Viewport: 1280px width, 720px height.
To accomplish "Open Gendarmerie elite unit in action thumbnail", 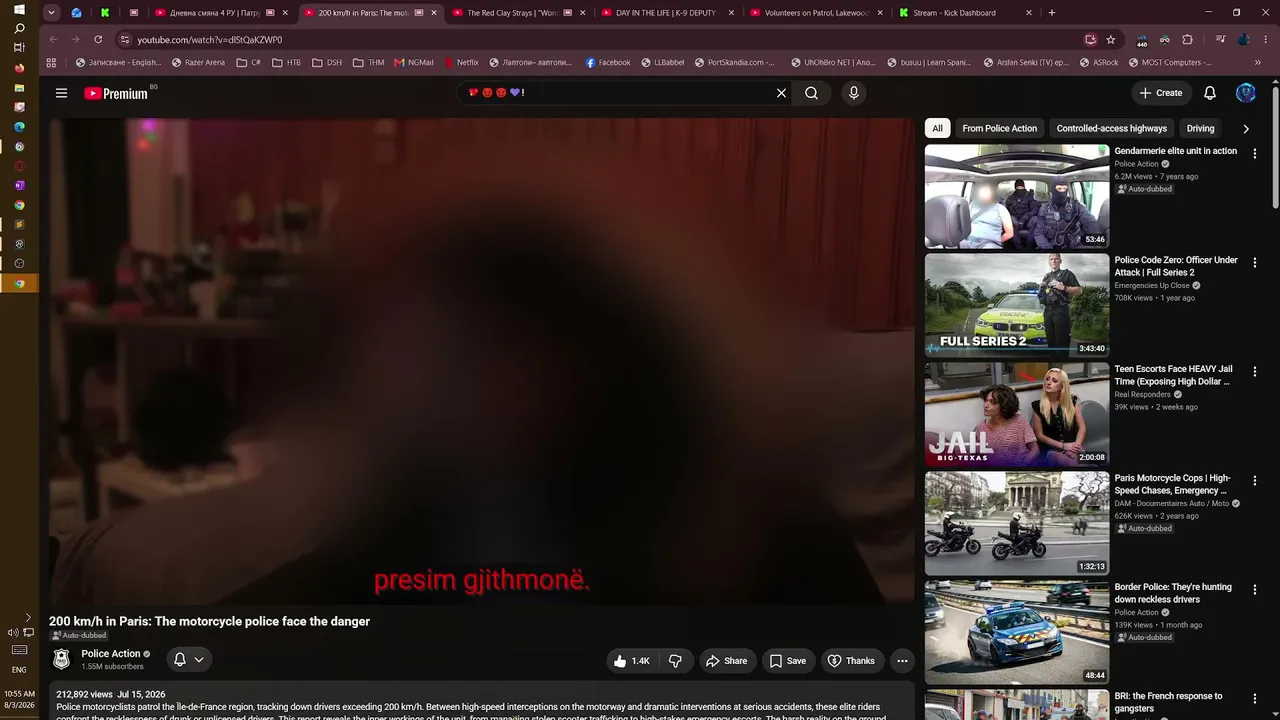I will point(1017,196).
